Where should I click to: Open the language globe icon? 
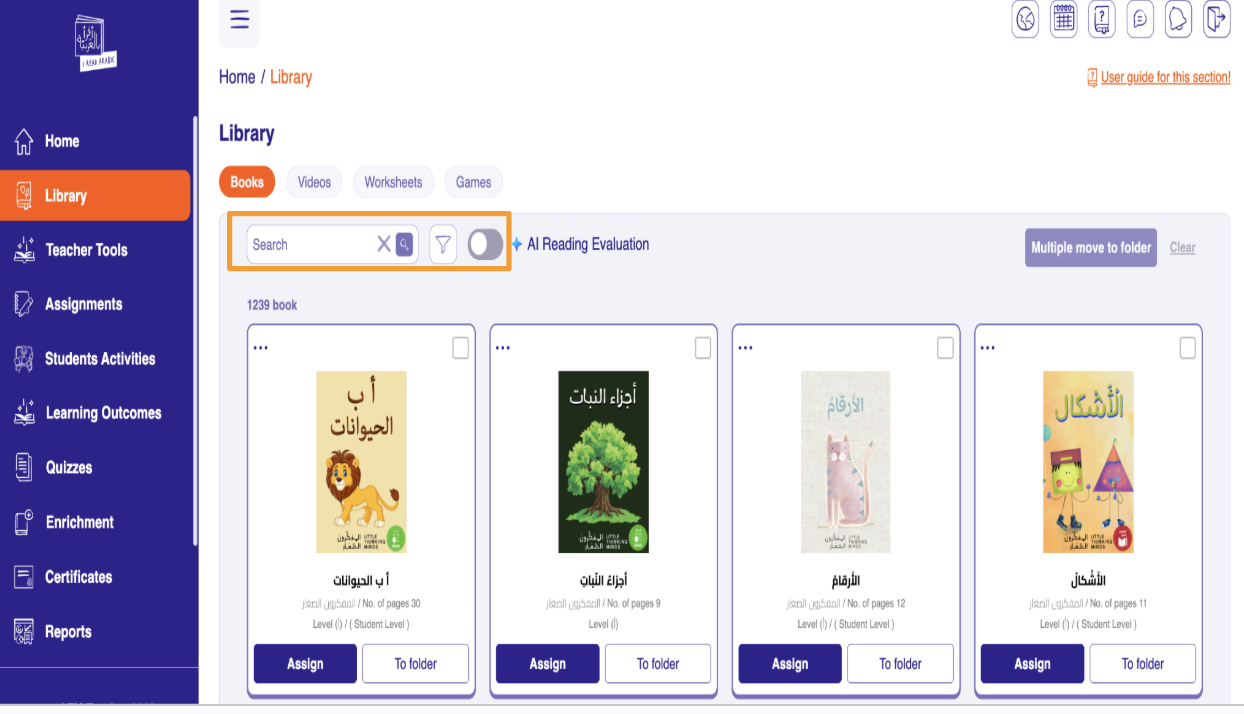(x=1025, y=19)
